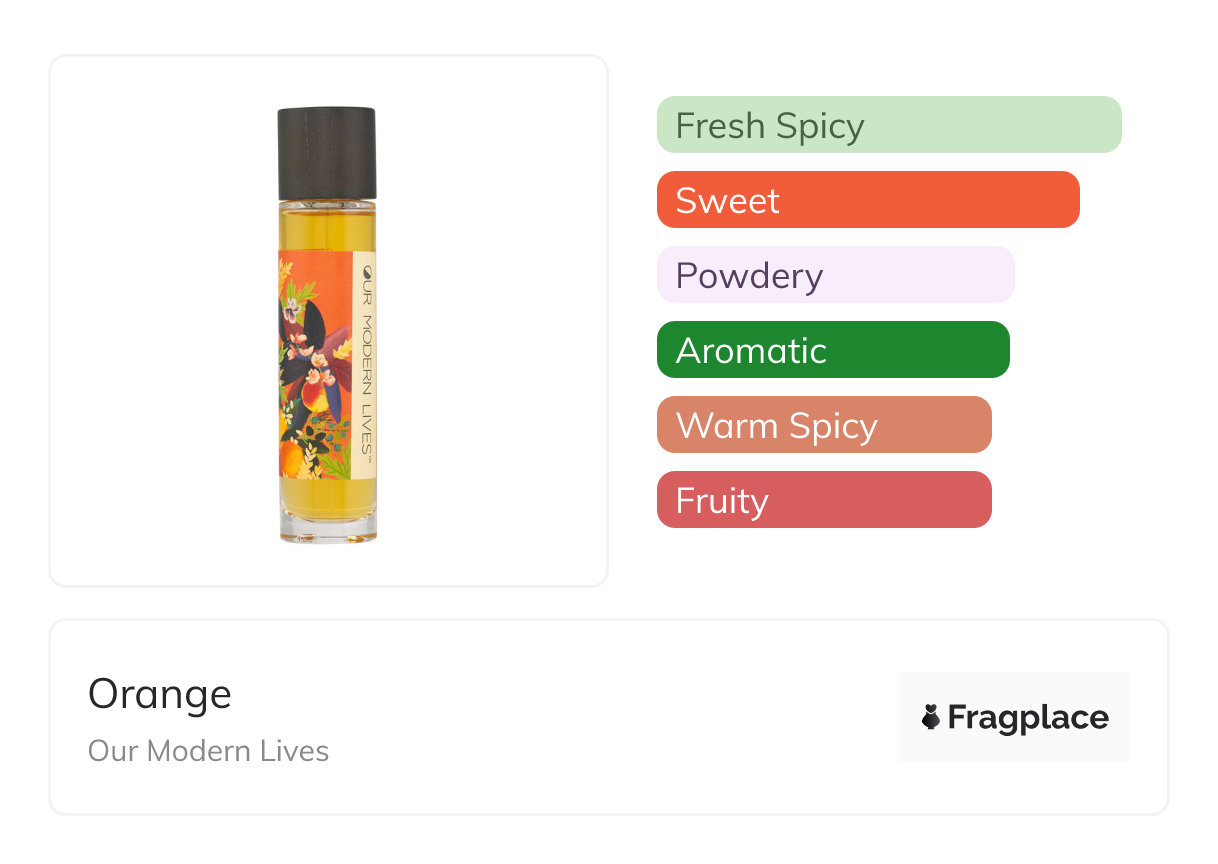The height and width of the screenshot is (864, 1218).
Task: Click the vertical Our Modern Lives label text
Action: (x=367, y=370)
